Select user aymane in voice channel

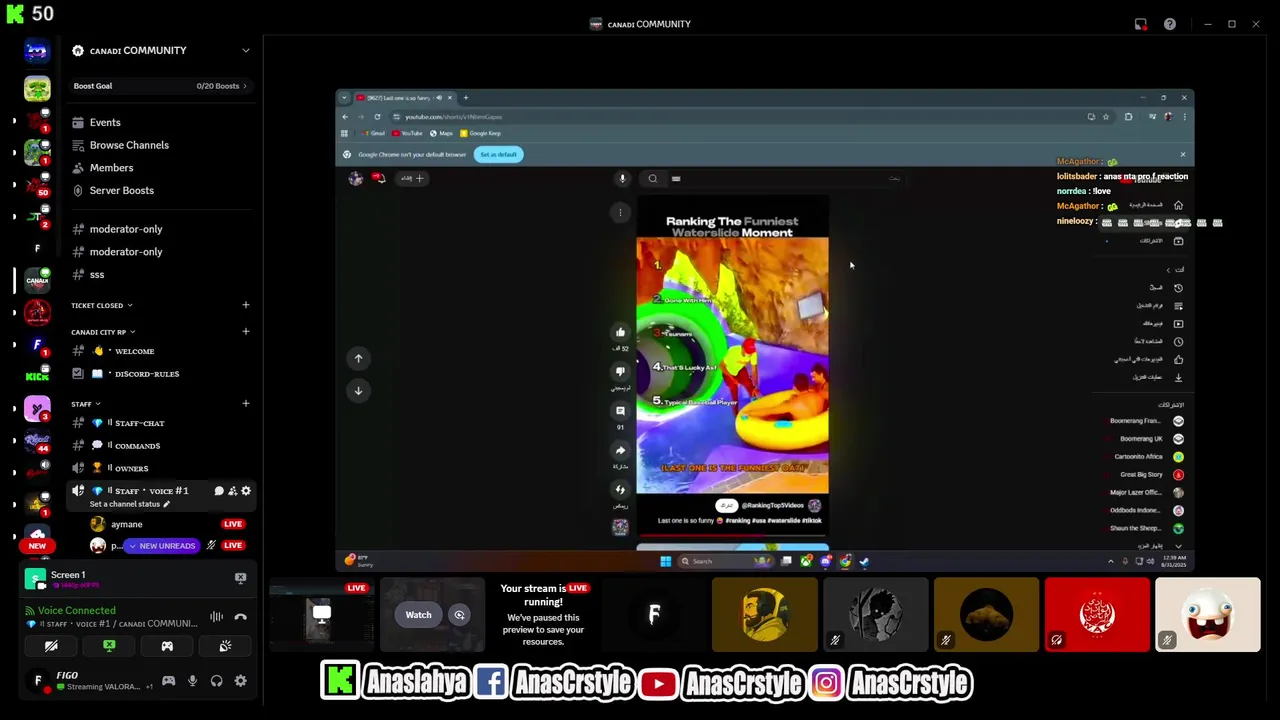(126, 524)
